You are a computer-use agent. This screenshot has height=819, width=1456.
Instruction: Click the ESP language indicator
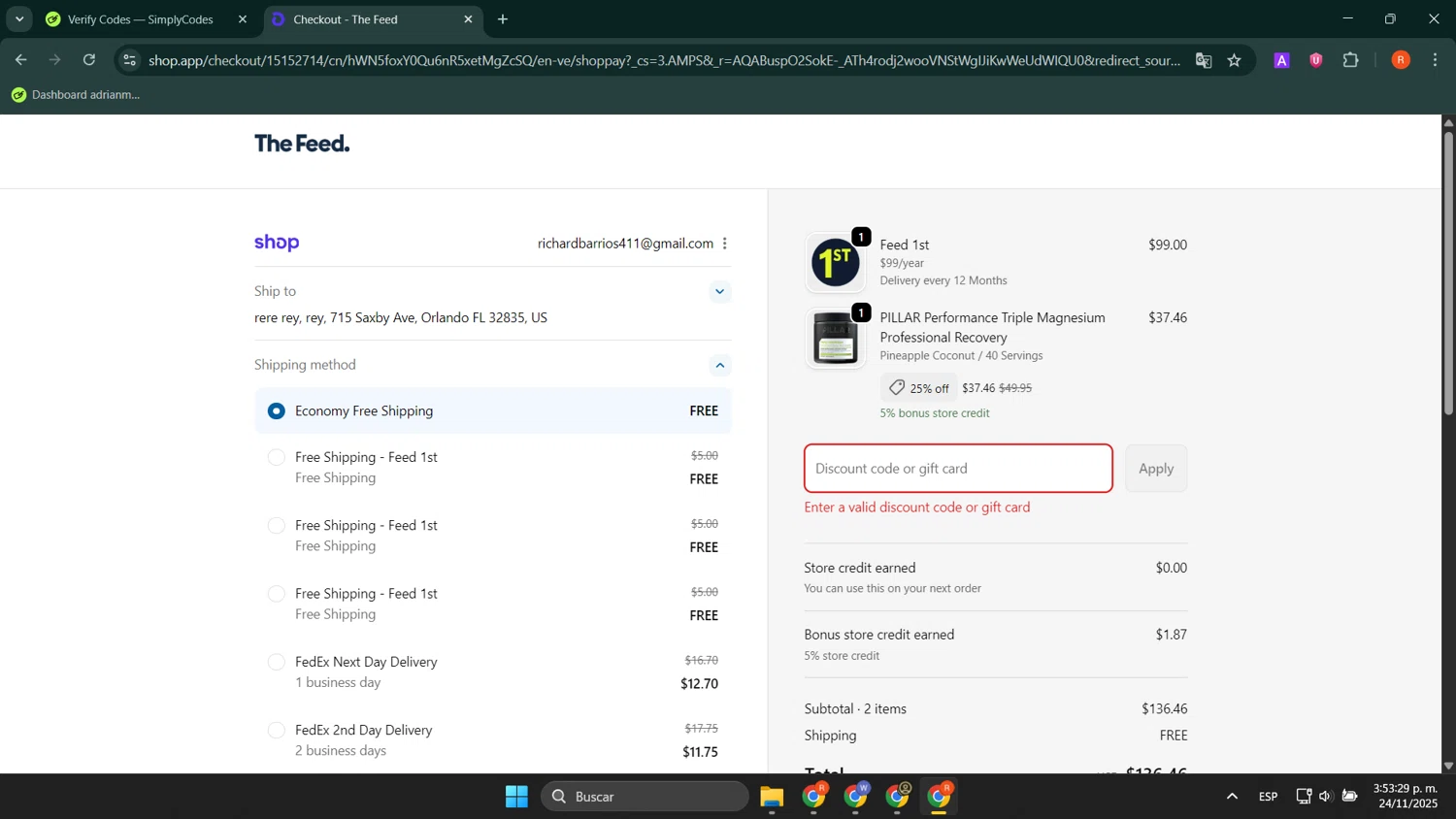tap(1268, 797)
